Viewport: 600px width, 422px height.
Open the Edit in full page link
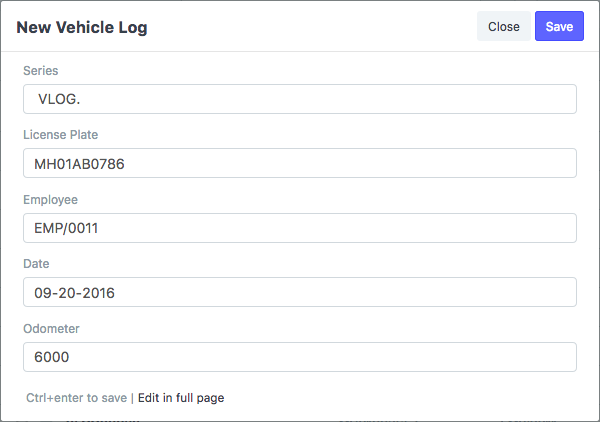tap(181, 398)
